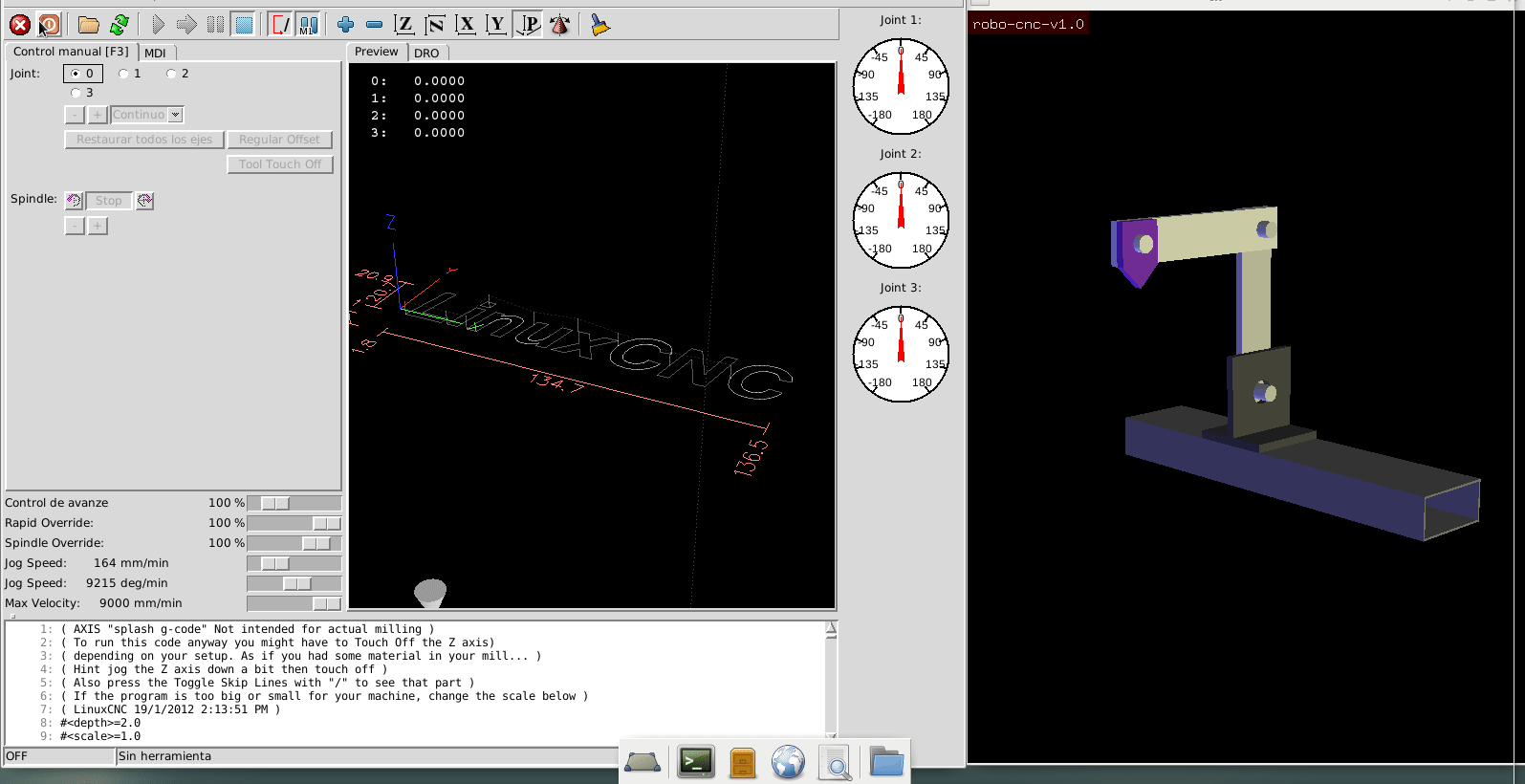Switch to top Z view
The width and height of the screenshot is (1525, 784).
404,25
